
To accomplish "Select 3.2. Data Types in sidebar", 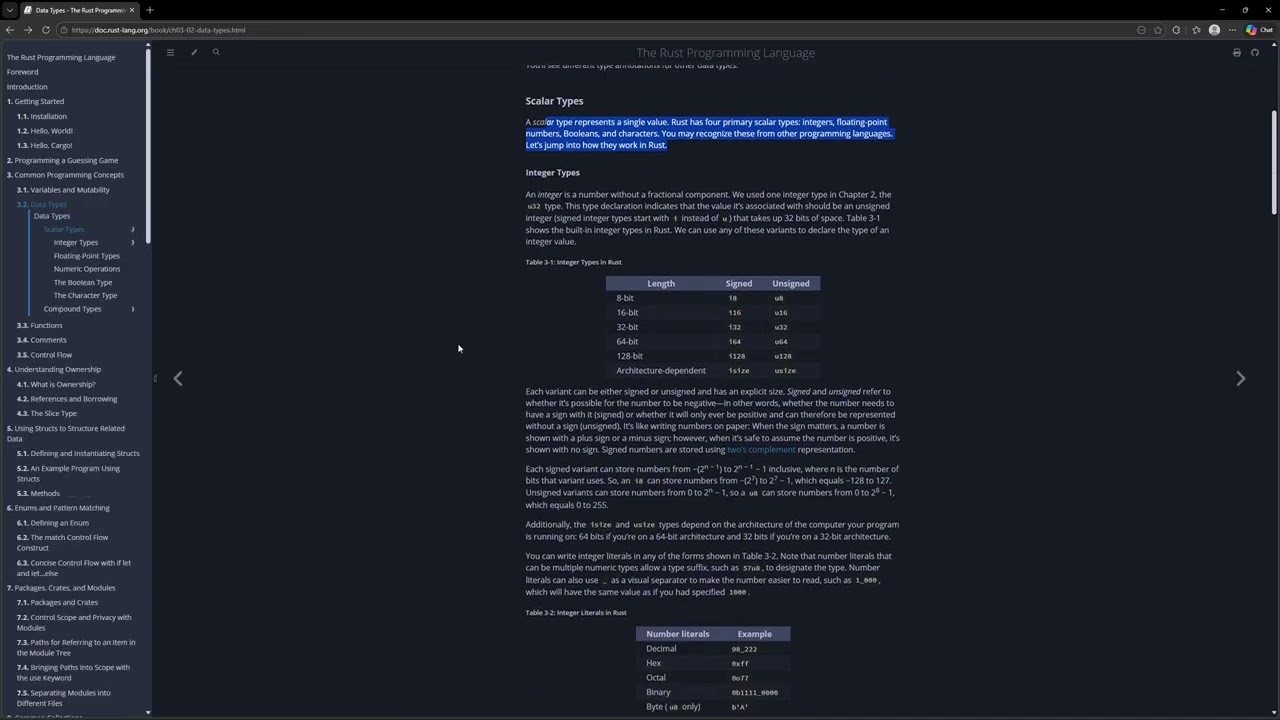I will pos(42,204).
